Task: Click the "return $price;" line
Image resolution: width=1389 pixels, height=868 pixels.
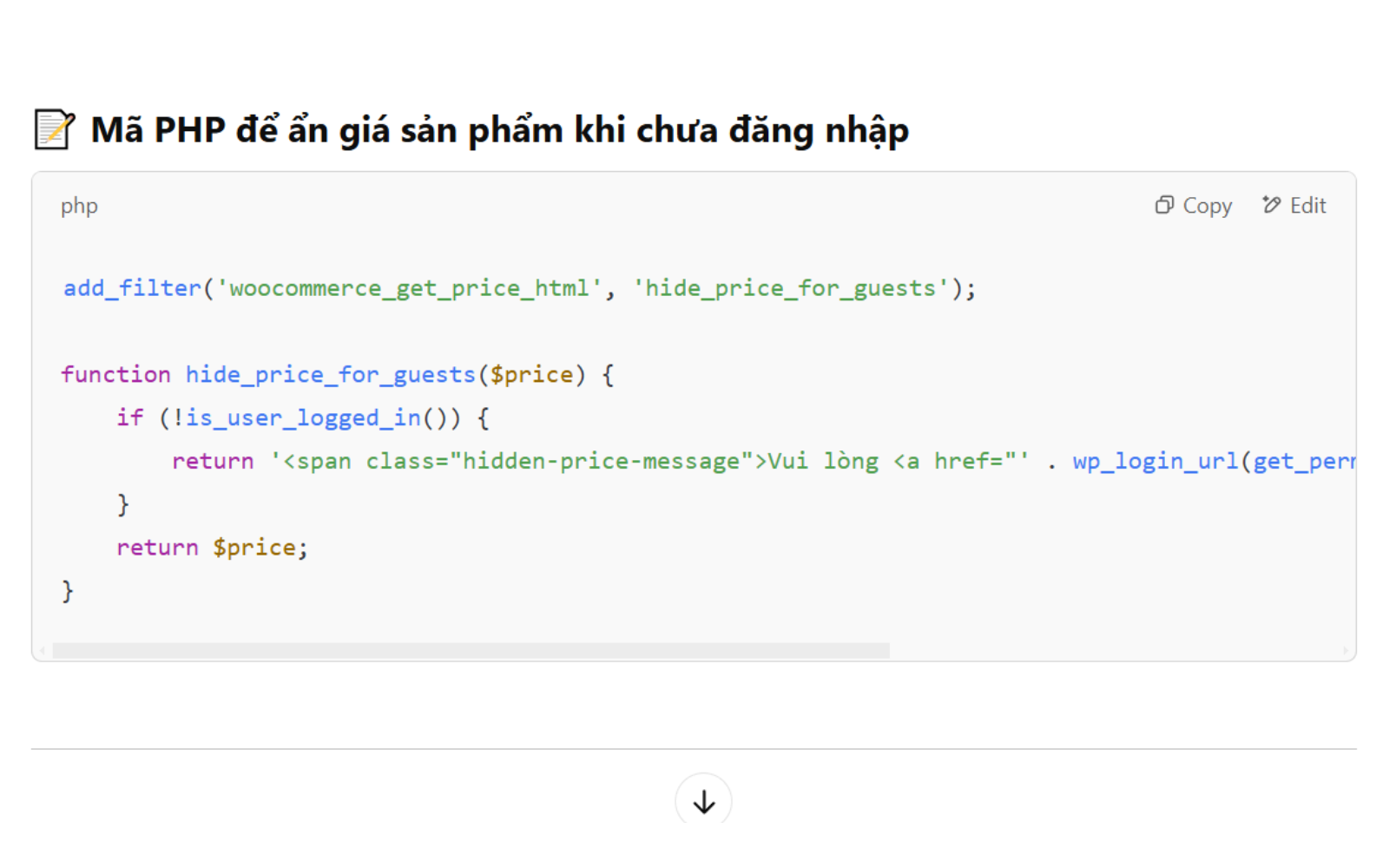Action: click(212, 548)
